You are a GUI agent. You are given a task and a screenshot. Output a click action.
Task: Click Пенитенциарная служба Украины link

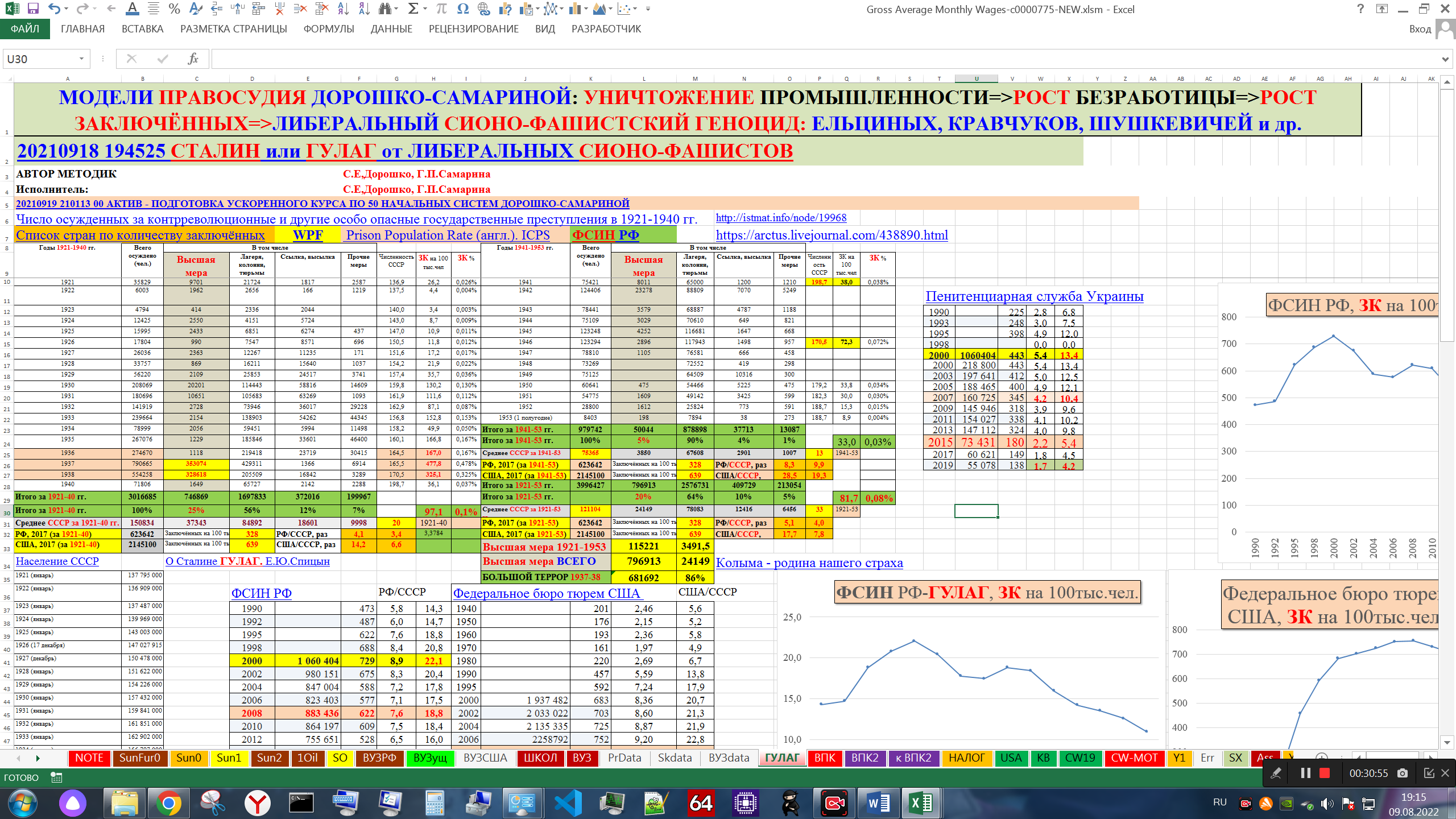pyautogui.click(x=1034, y=296)
